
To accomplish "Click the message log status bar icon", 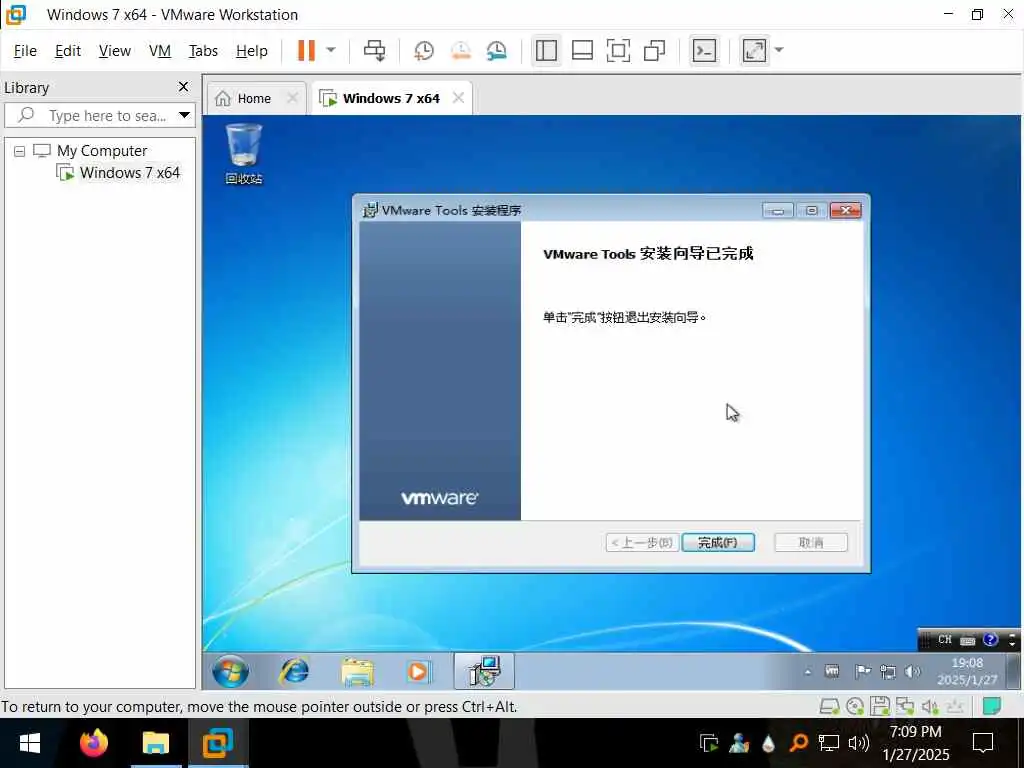I will [x=991, y=706].
